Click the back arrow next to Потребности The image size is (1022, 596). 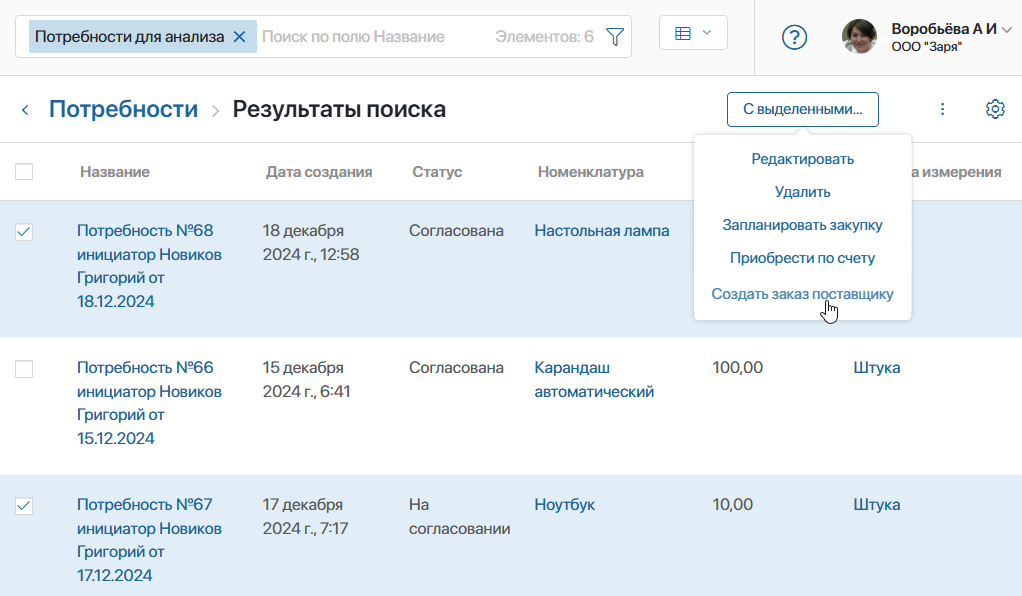[25, 110]
